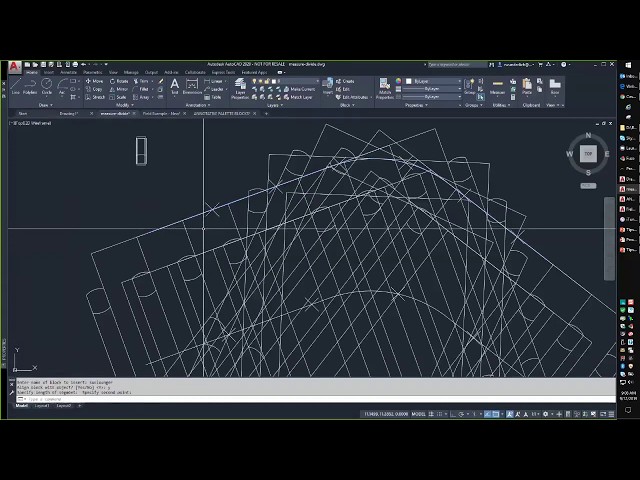The image size is (640, 480).
Task: Select the Text tool in Annotation panel
Action: point(174,87)
